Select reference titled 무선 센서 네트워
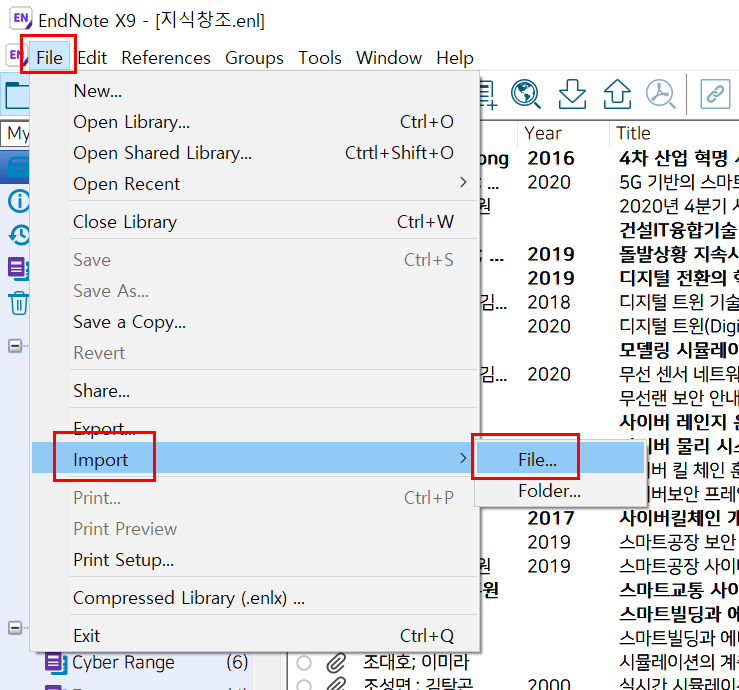The width and height of the screenshot is (739, 690). click(x=679, y=374)
